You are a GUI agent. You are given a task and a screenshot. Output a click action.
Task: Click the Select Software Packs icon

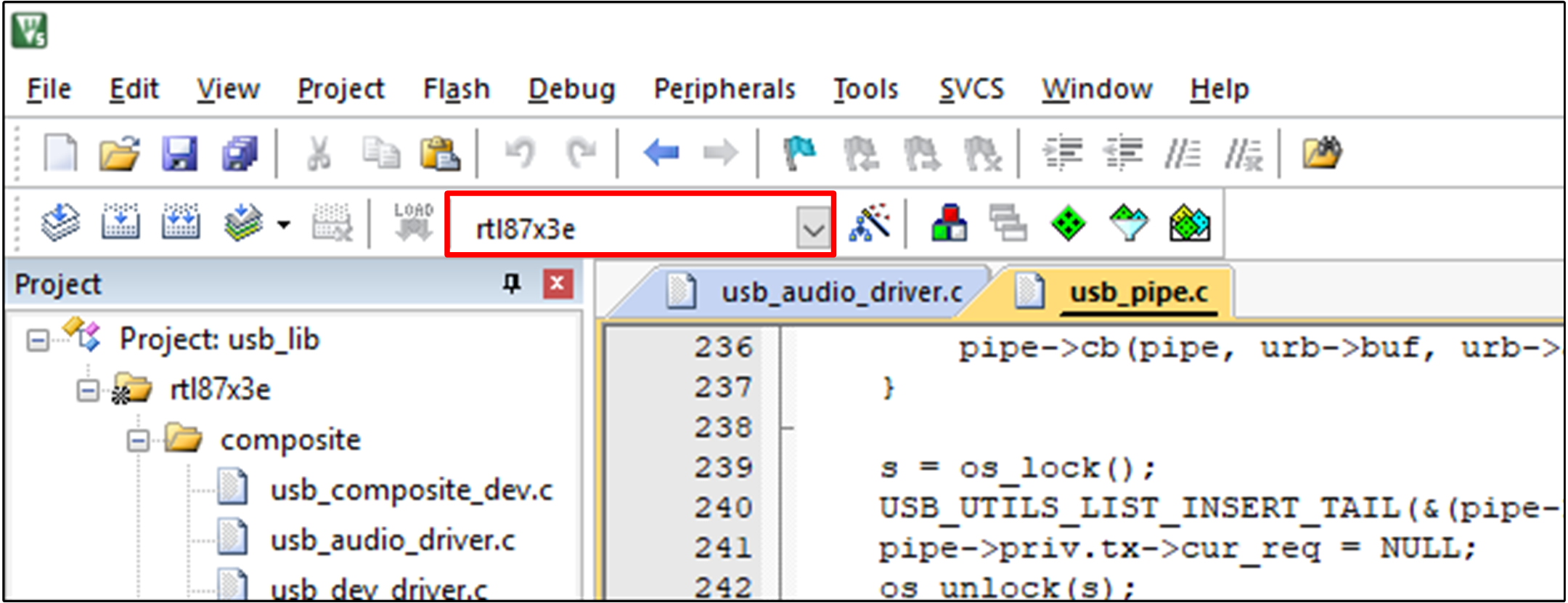pos(1129,222)
